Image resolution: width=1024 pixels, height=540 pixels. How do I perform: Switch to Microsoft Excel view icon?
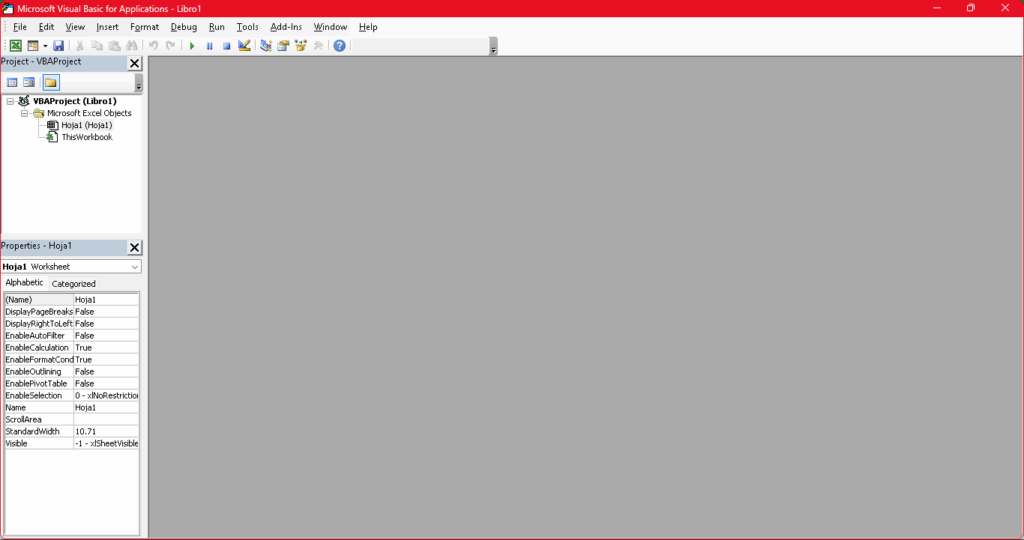16,46
